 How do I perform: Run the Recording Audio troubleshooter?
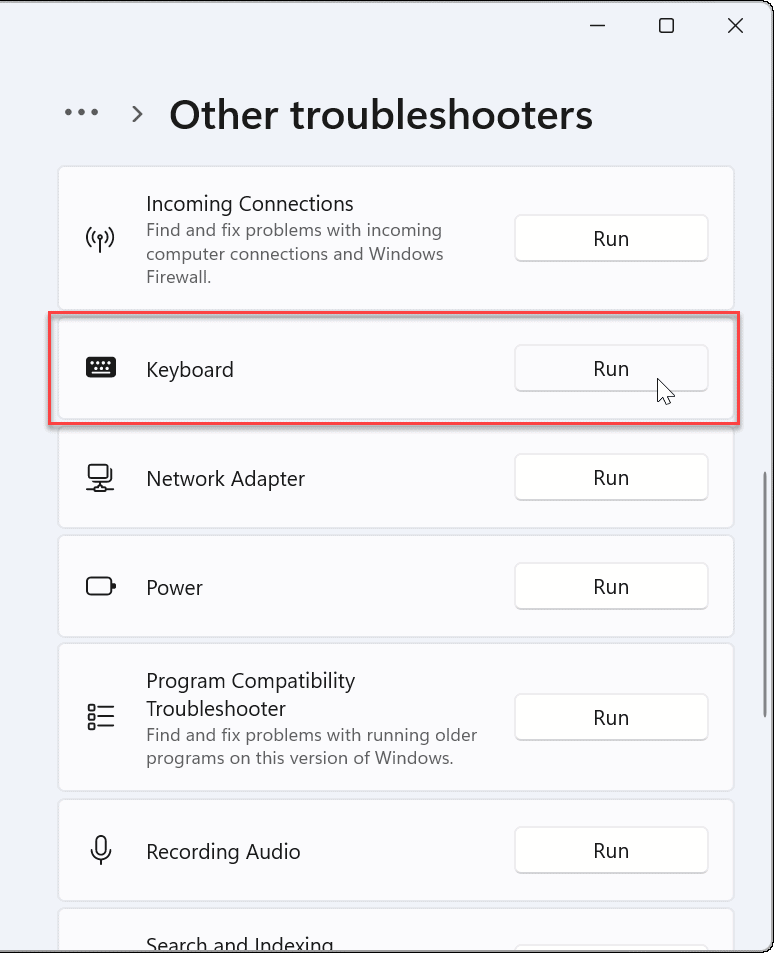[x=611, y=851]
